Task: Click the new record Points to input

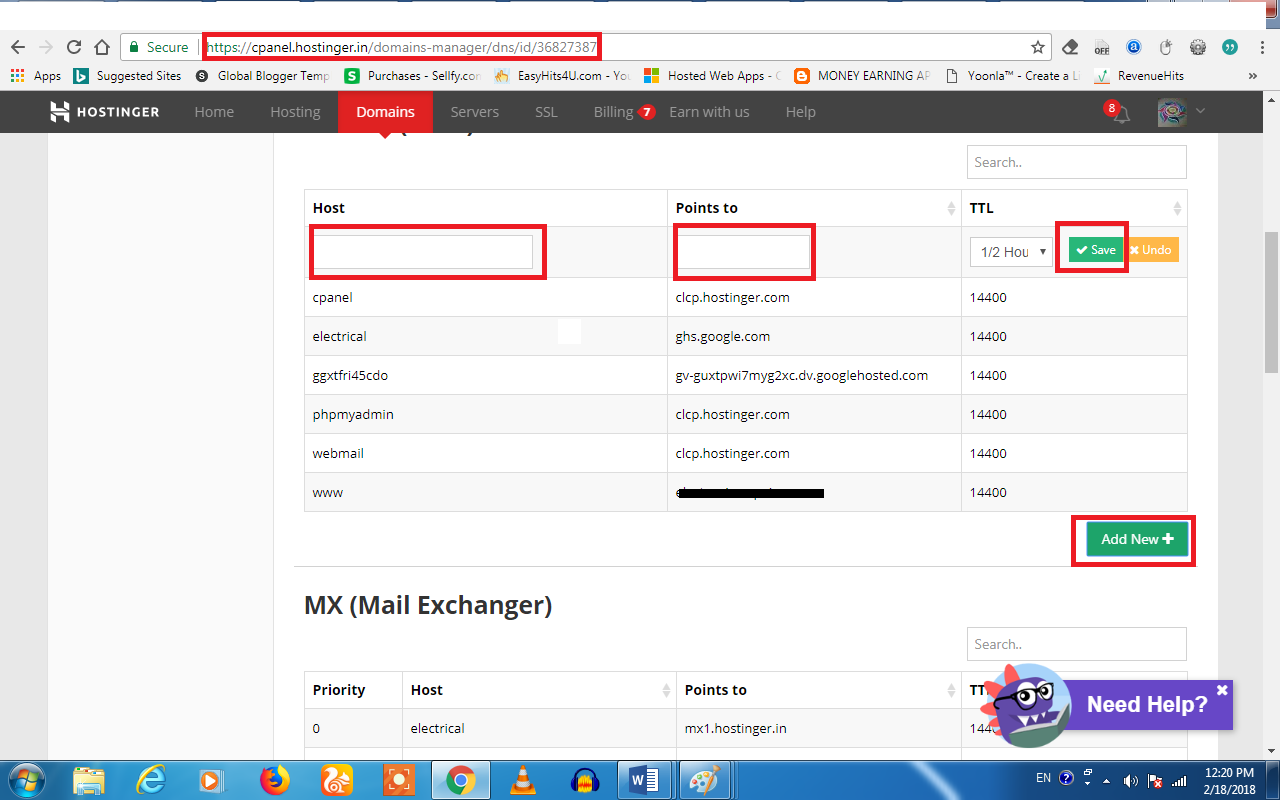Action: 744,252
